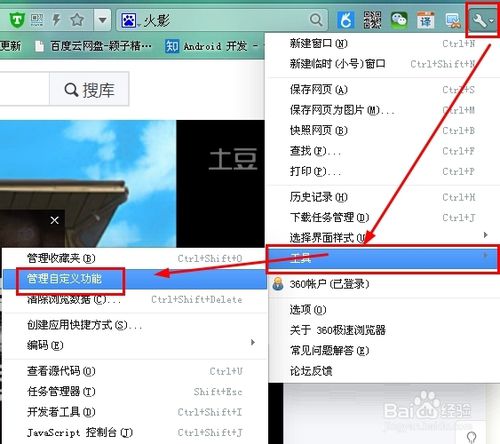Open 常见问题解答(E) entry
Screen dimensions: 500x444
tap(382, 350)
